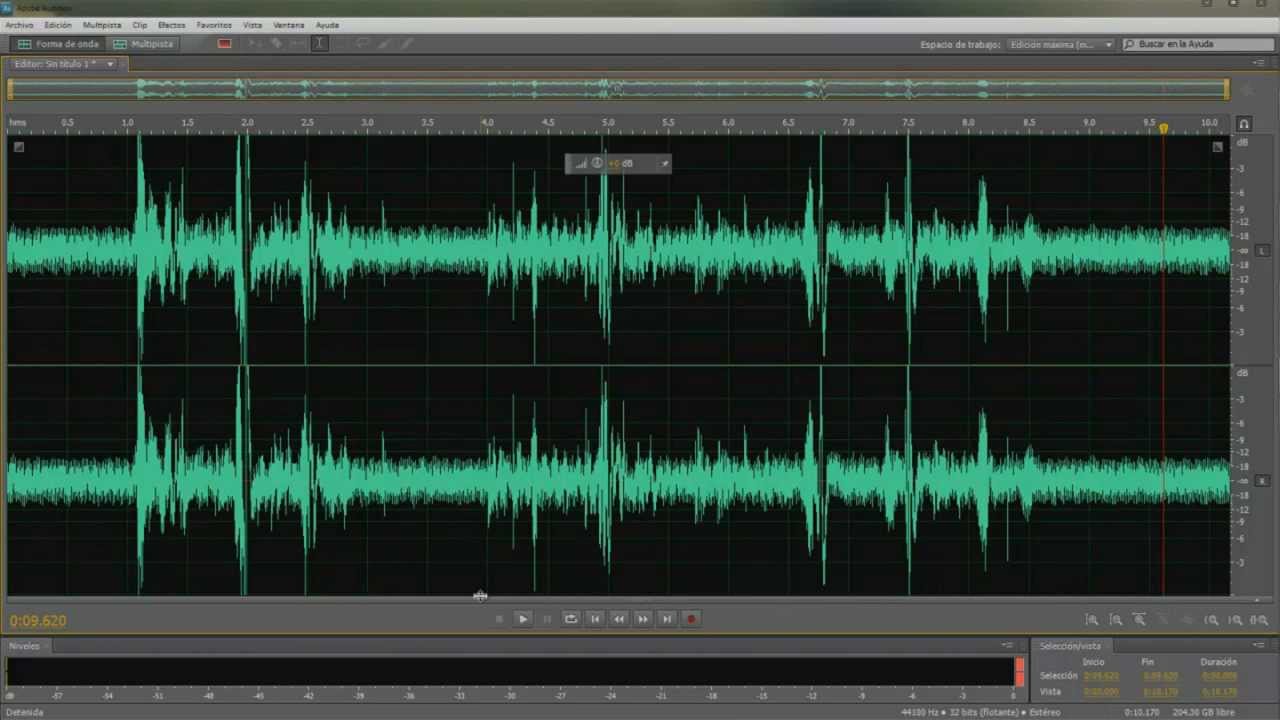Move playhead to next marker button
Image resolution: width=1280 pixels, height=720 pixels.
[x=667, y=619]
